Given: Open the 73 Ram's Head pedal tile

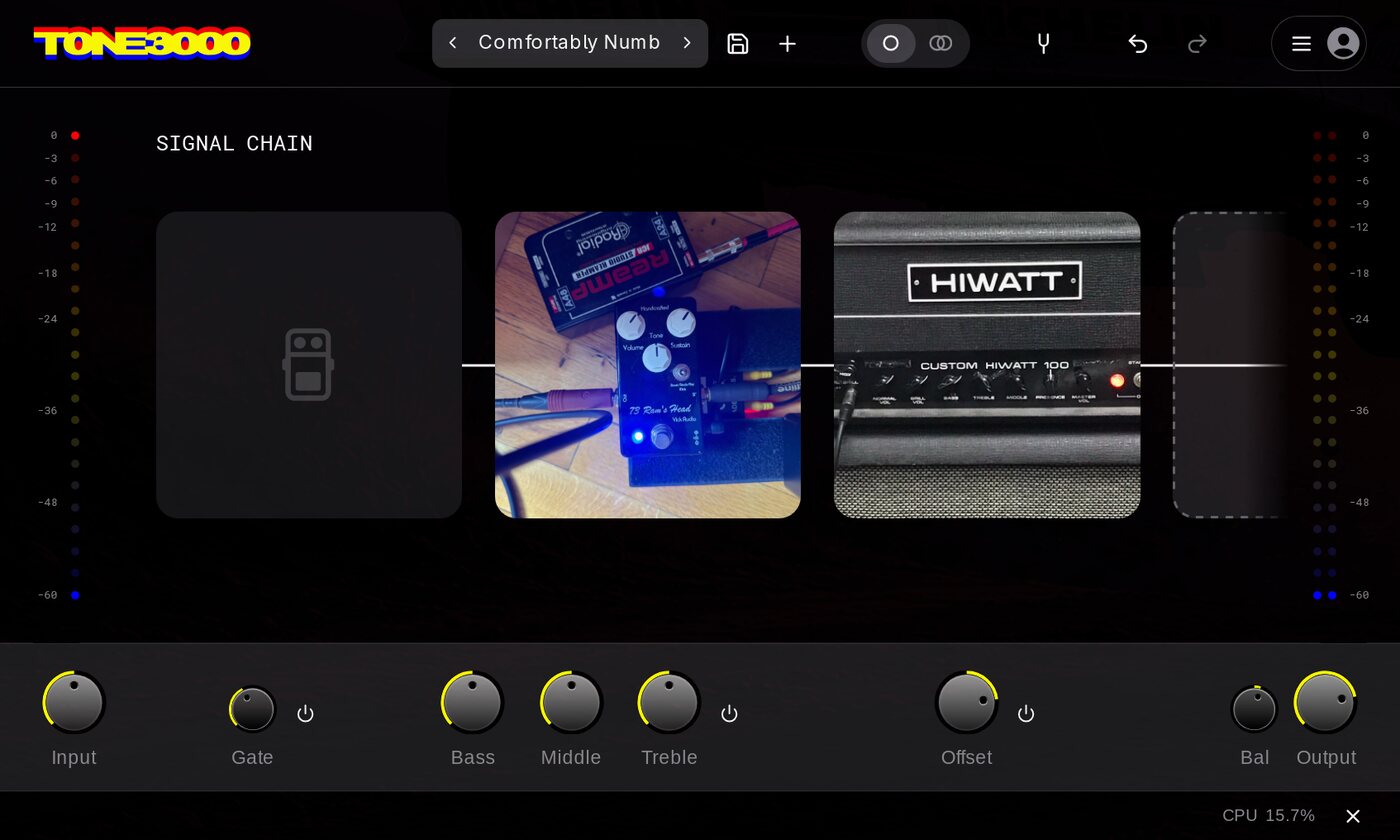Looking at the screenshot, I should 648,365.
